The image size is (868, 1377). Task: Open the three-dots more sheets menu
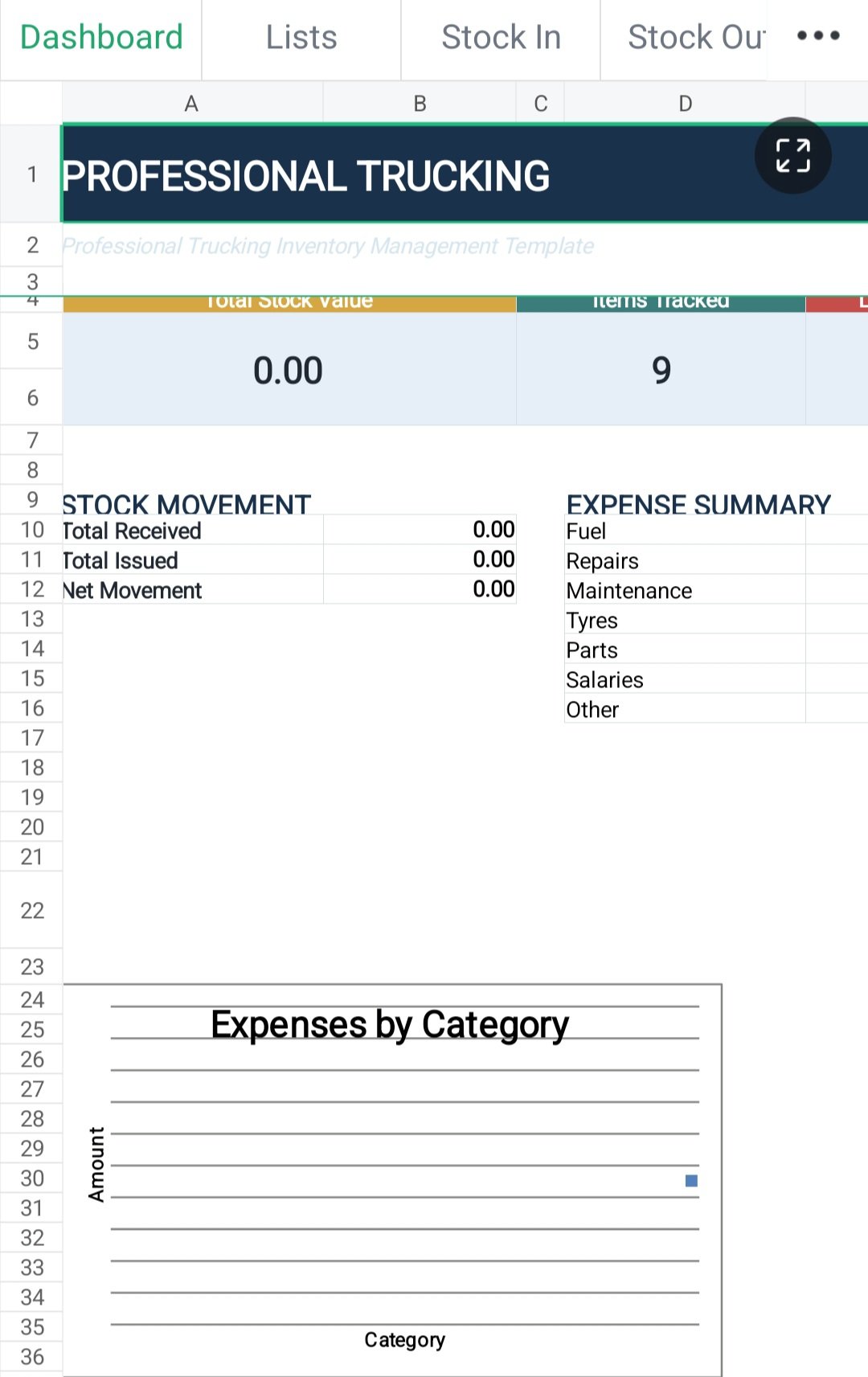tap(818, 36)
